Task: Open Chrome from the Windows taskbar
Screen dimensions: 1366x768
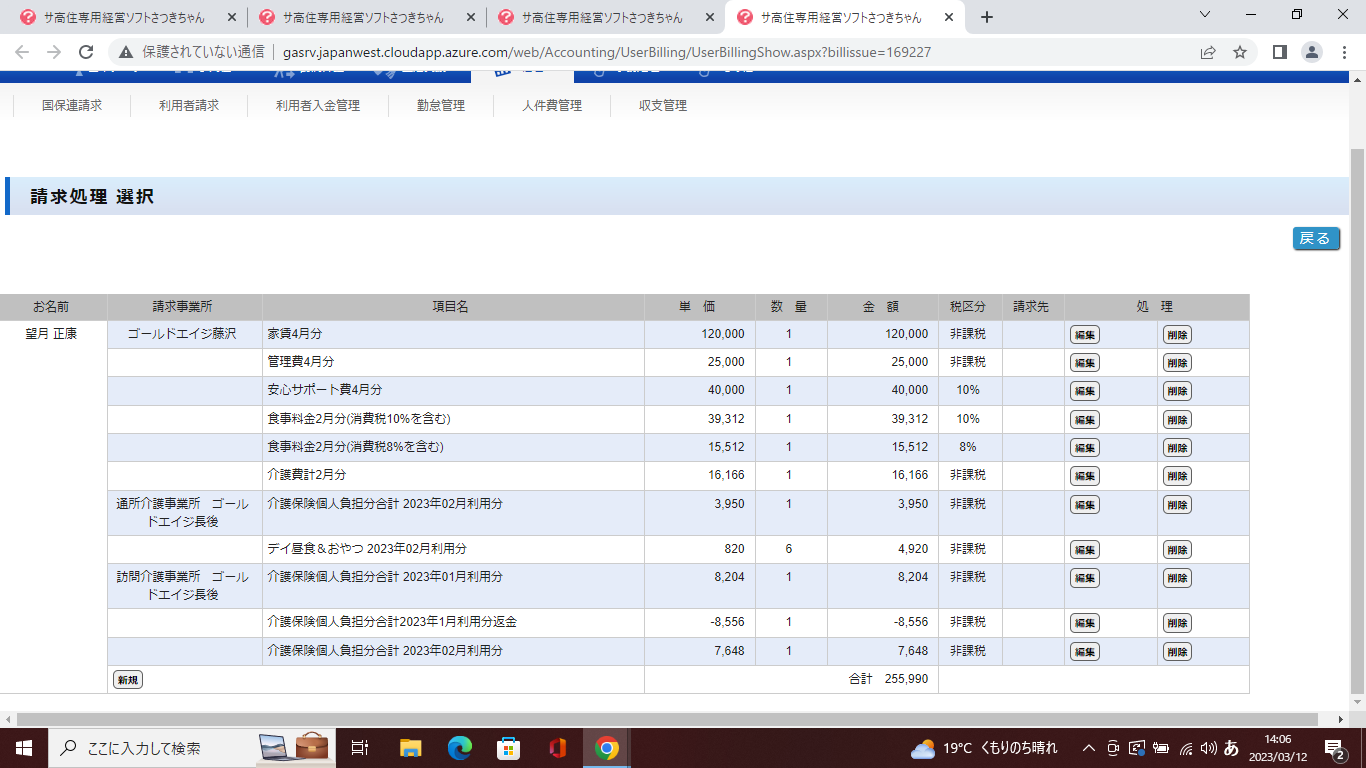Action: (x=606, y=748)
